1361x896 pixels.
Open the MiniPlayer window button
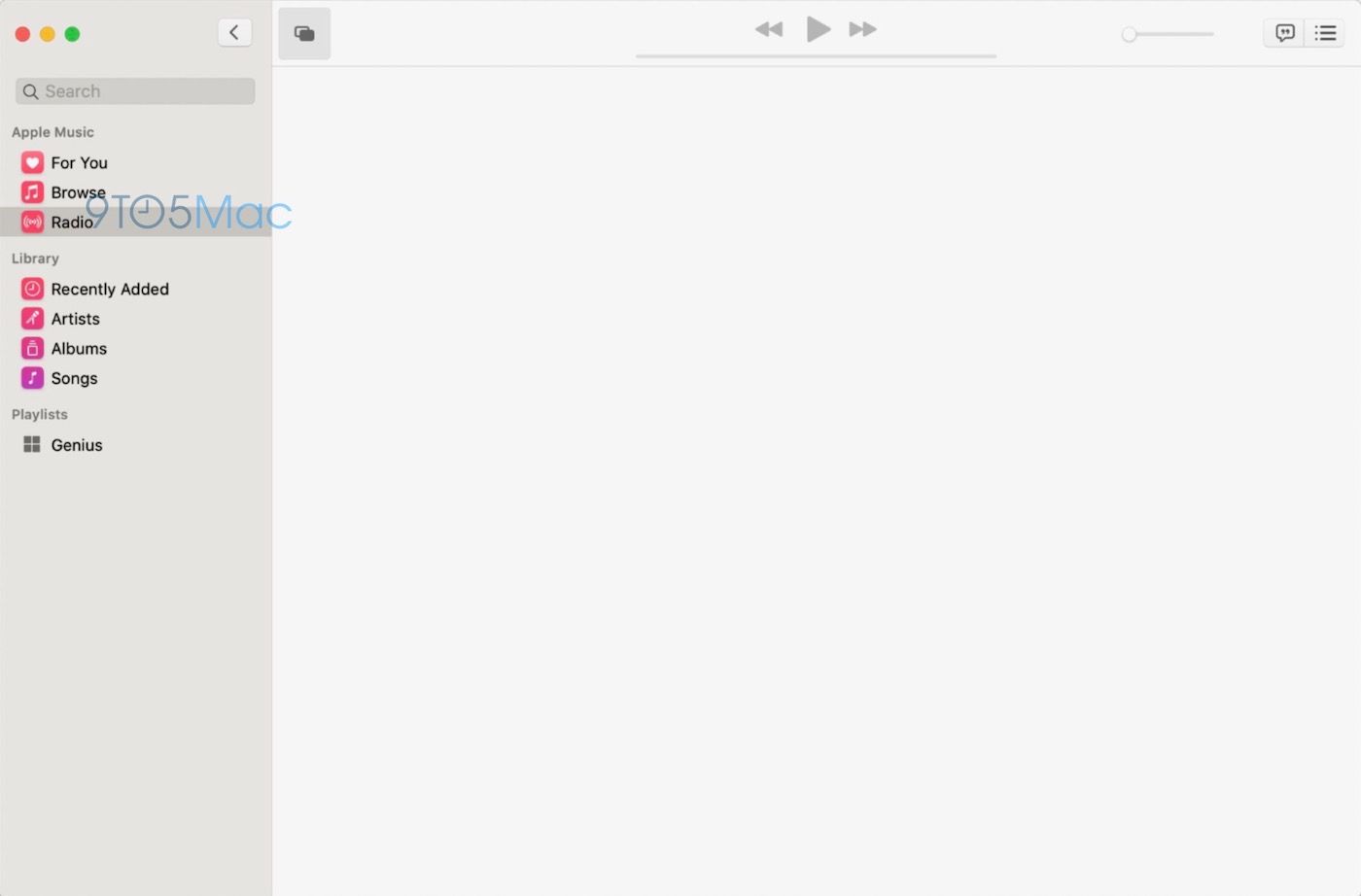point(304,34)
